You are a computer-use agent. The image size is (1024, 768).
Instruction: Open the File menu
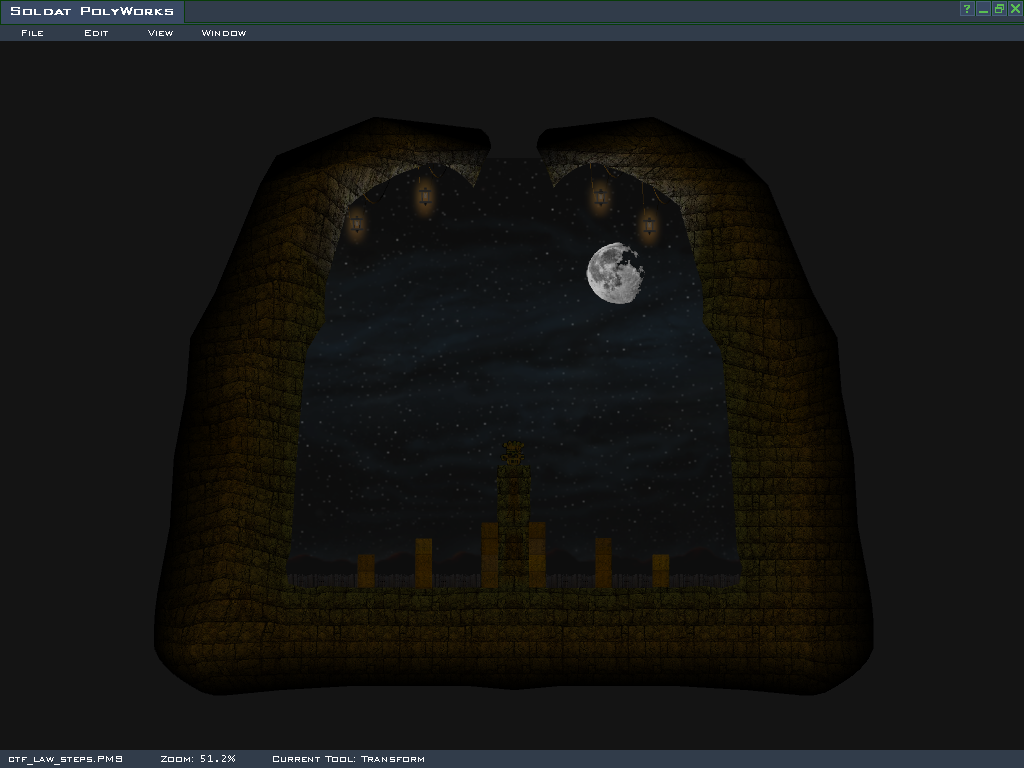[32, 33]
